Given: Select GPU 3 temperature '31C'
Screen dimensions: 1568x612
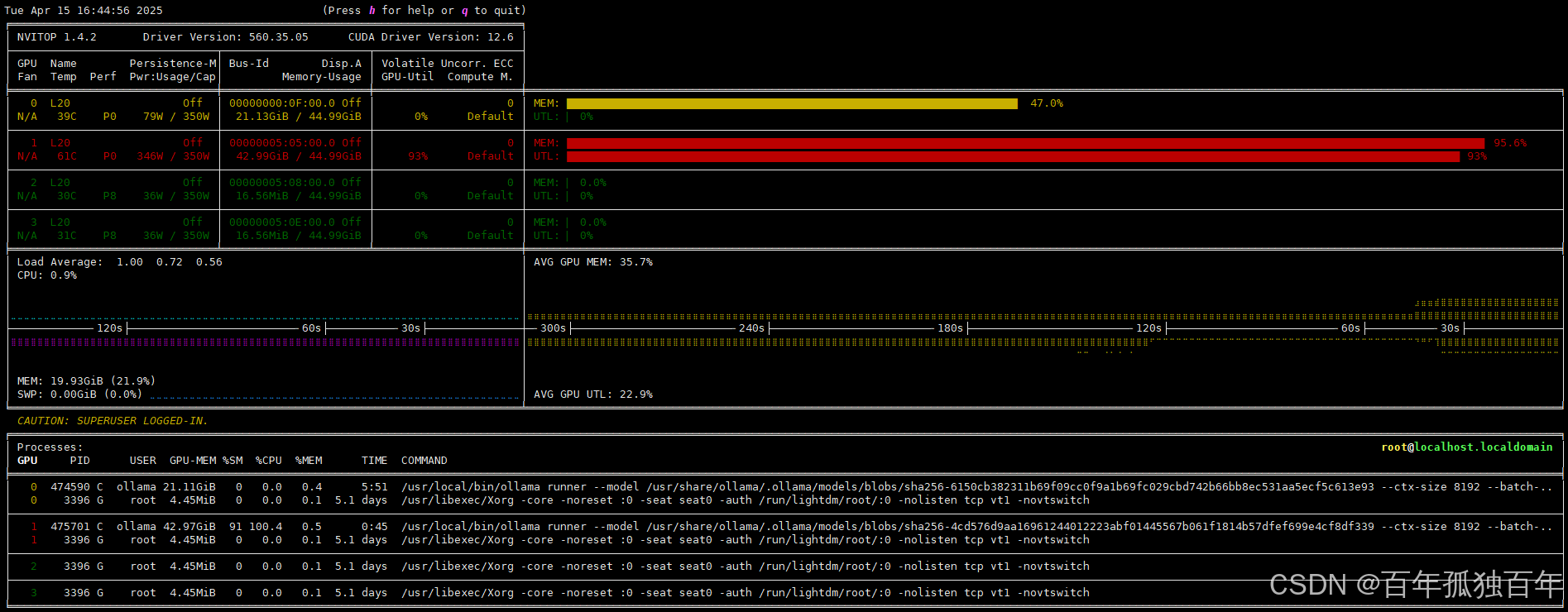Looking at the screenshot, I should (x=67, y=236).
